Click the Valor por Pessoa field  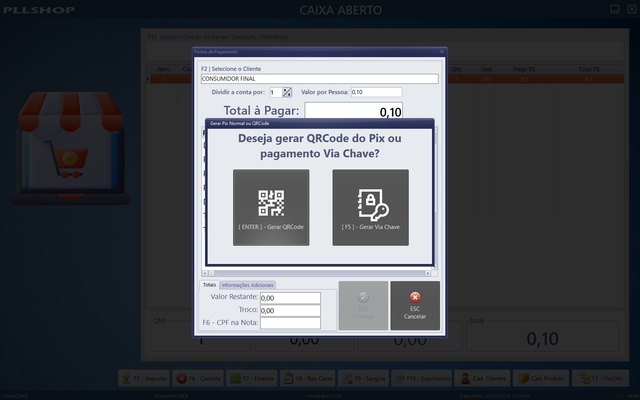click(x=376, y=92)
